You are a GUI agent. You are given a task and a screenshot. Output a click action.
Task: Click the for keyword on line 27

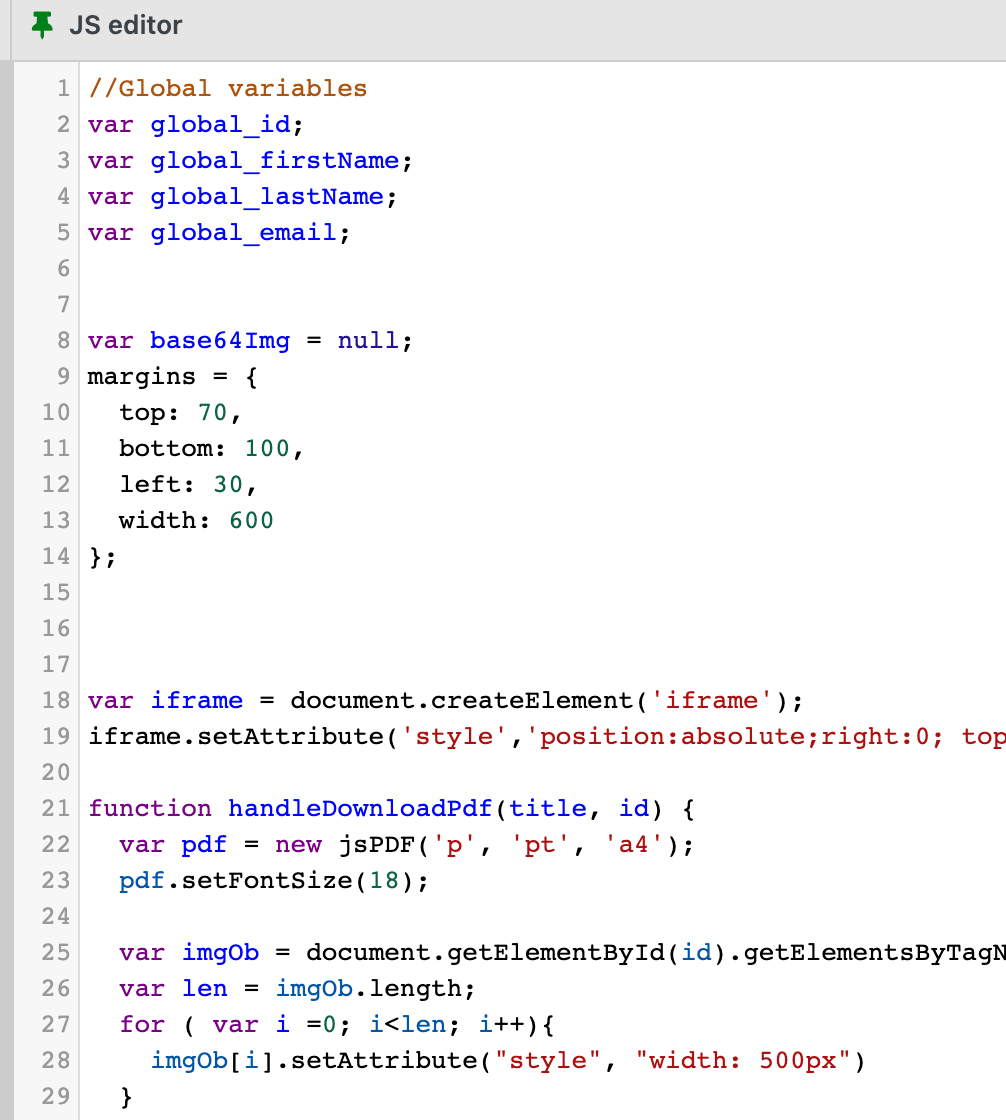(x=142, y=1025)
